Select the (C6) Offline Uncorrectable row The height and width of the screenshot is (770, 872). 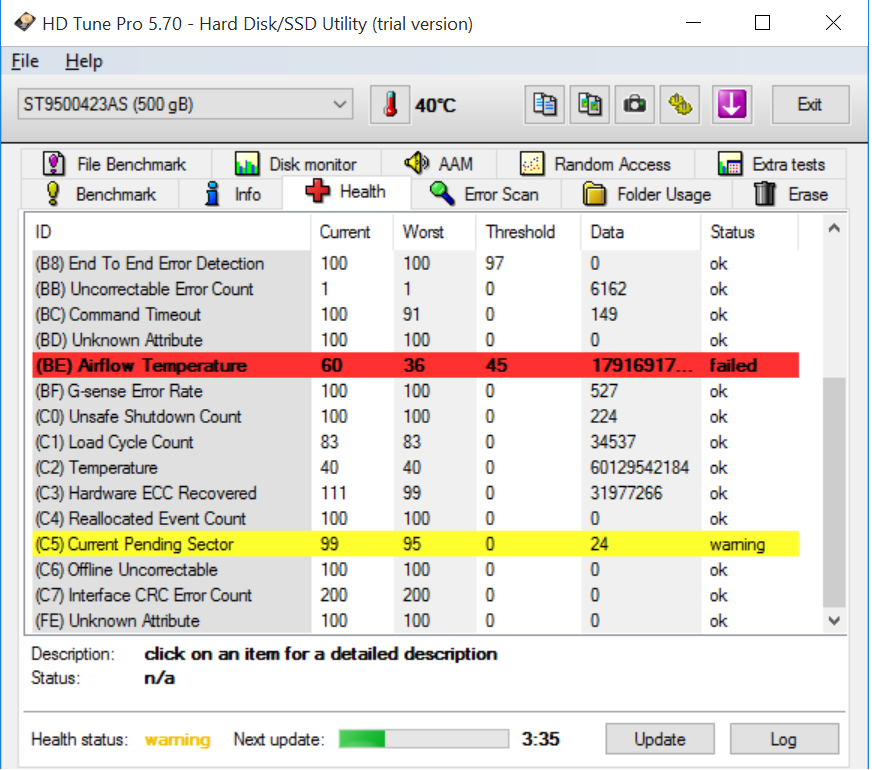click(416, 569)
